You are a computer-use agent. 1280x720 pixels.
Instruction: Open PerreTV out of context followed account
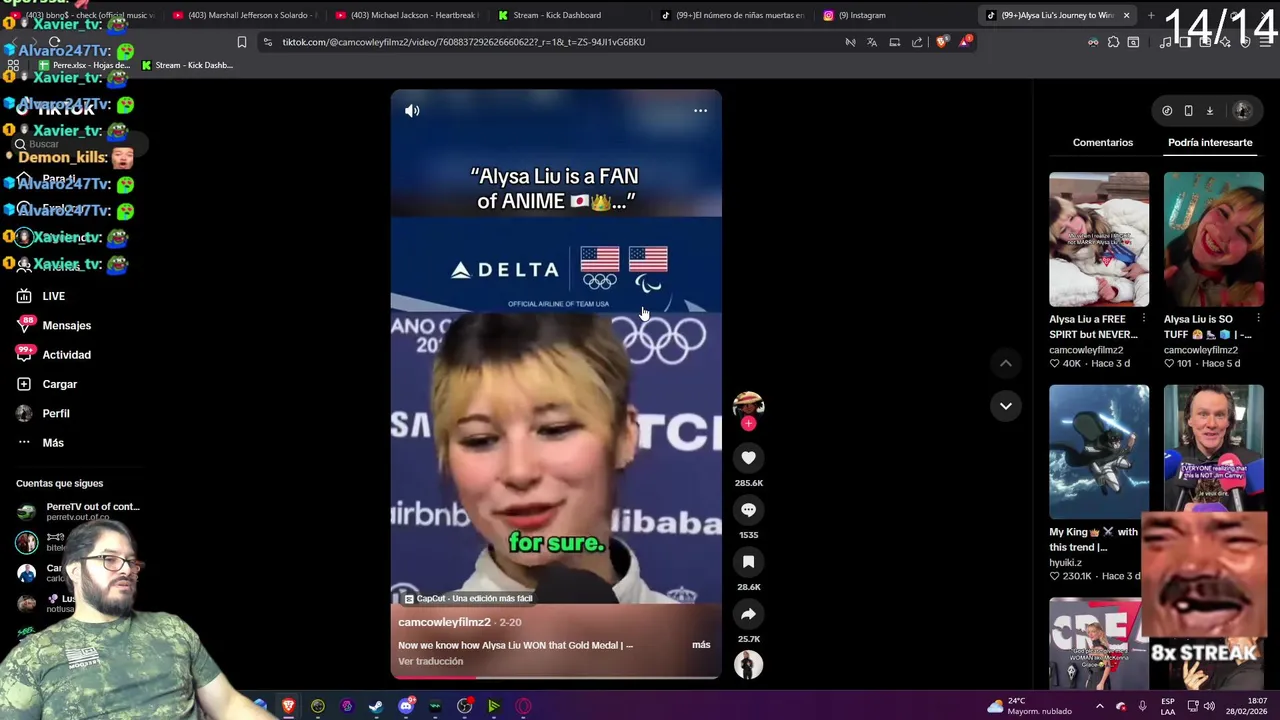pyautogui.click(x=80, y=511)
